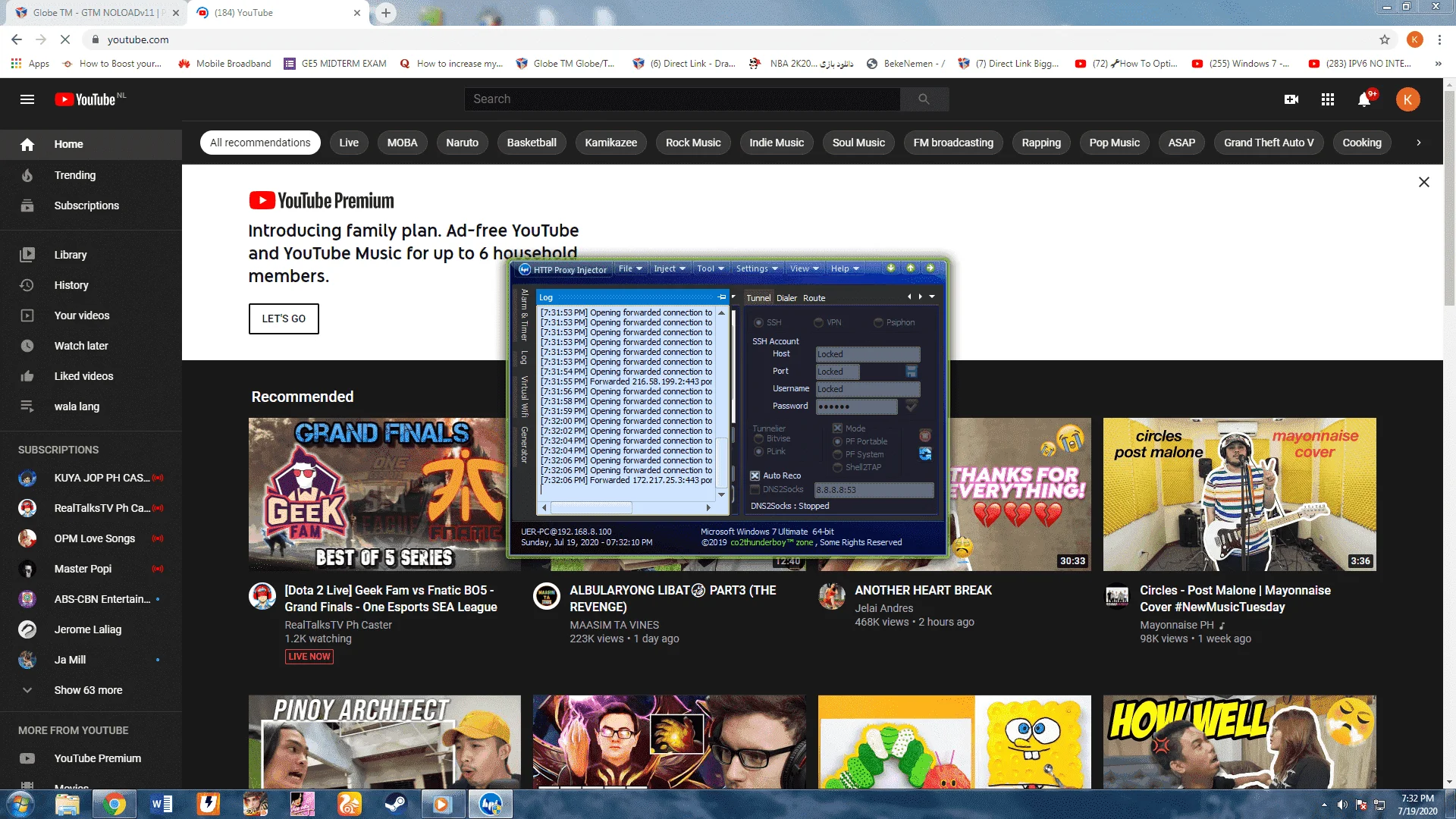The width and height of the screenshot is (1456, 819).
Task: Open the Circles - Post Malone video title
Action: pyautogui.click(x=1235, y=598)
